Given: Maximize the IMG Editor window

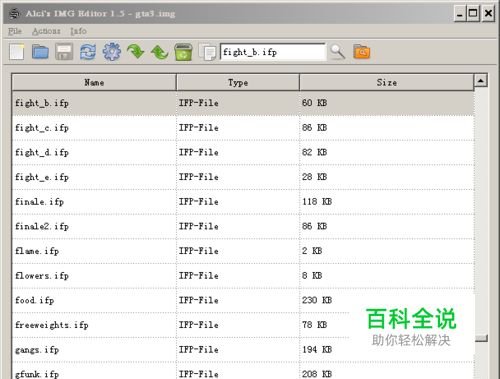Looking at the screenshot, I should 473,14.
